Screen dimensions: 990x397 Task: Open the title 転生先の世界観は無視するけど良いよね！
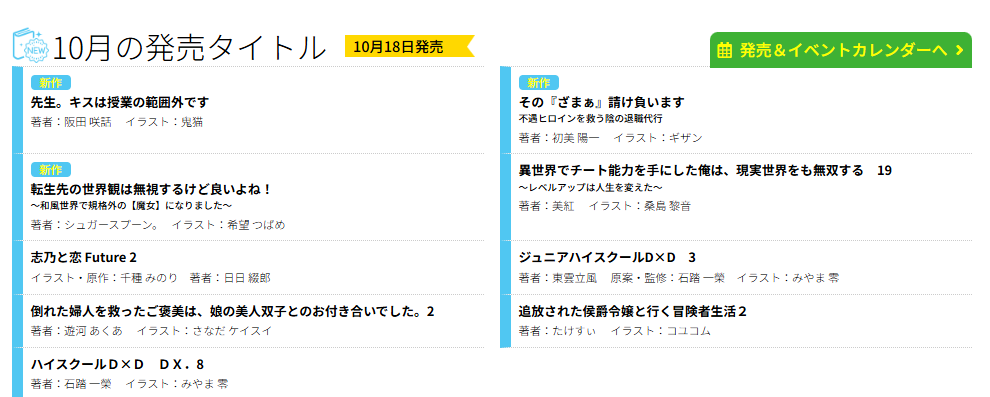152,189
